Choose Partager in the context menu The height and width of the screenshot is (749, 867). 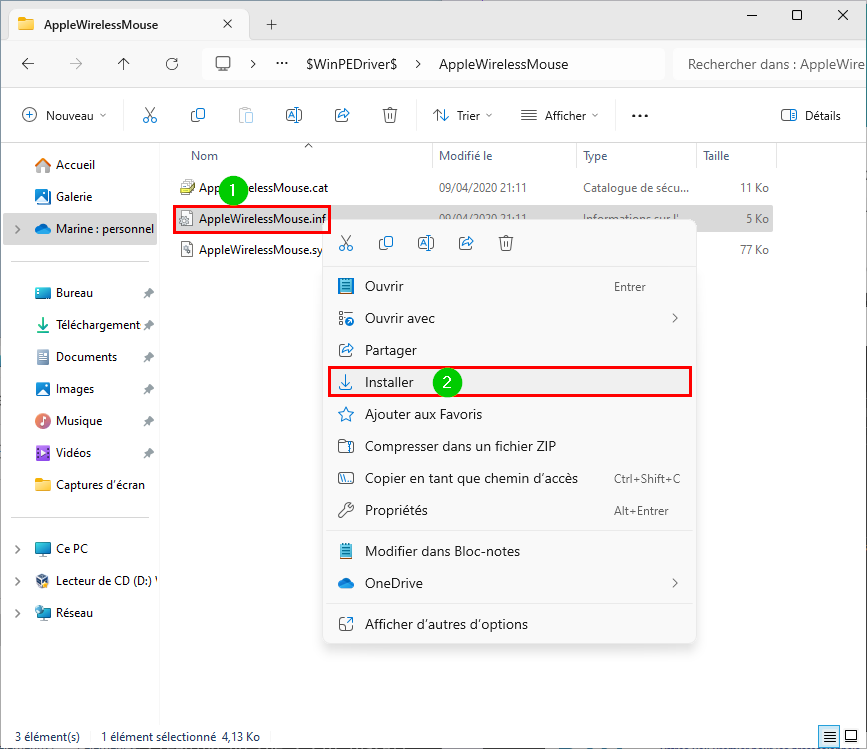click(x=509, y=350)
